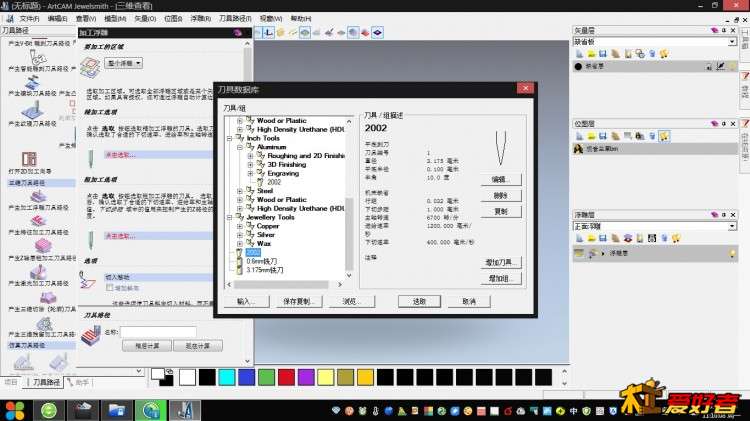Screen dimensions: 750x421
Task: Click the toolpath 名称 name input field
Action: pyautogui.click(x=158, y=332)
